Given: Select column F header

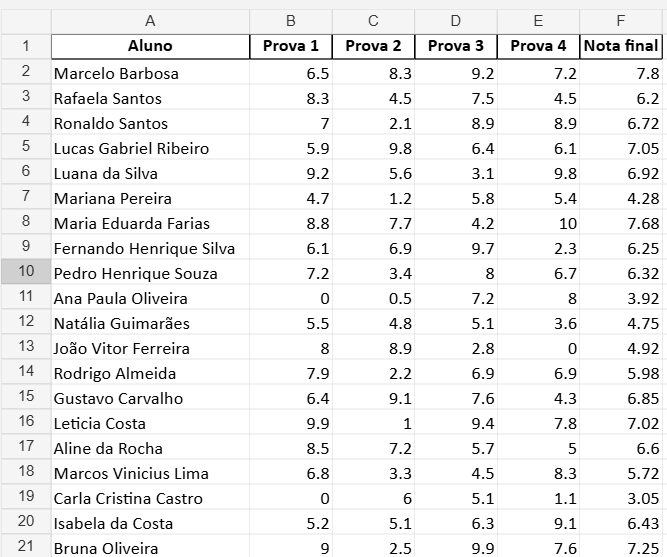Looking at the screenshot, I should pyautogui.click(x=621, y=21).
